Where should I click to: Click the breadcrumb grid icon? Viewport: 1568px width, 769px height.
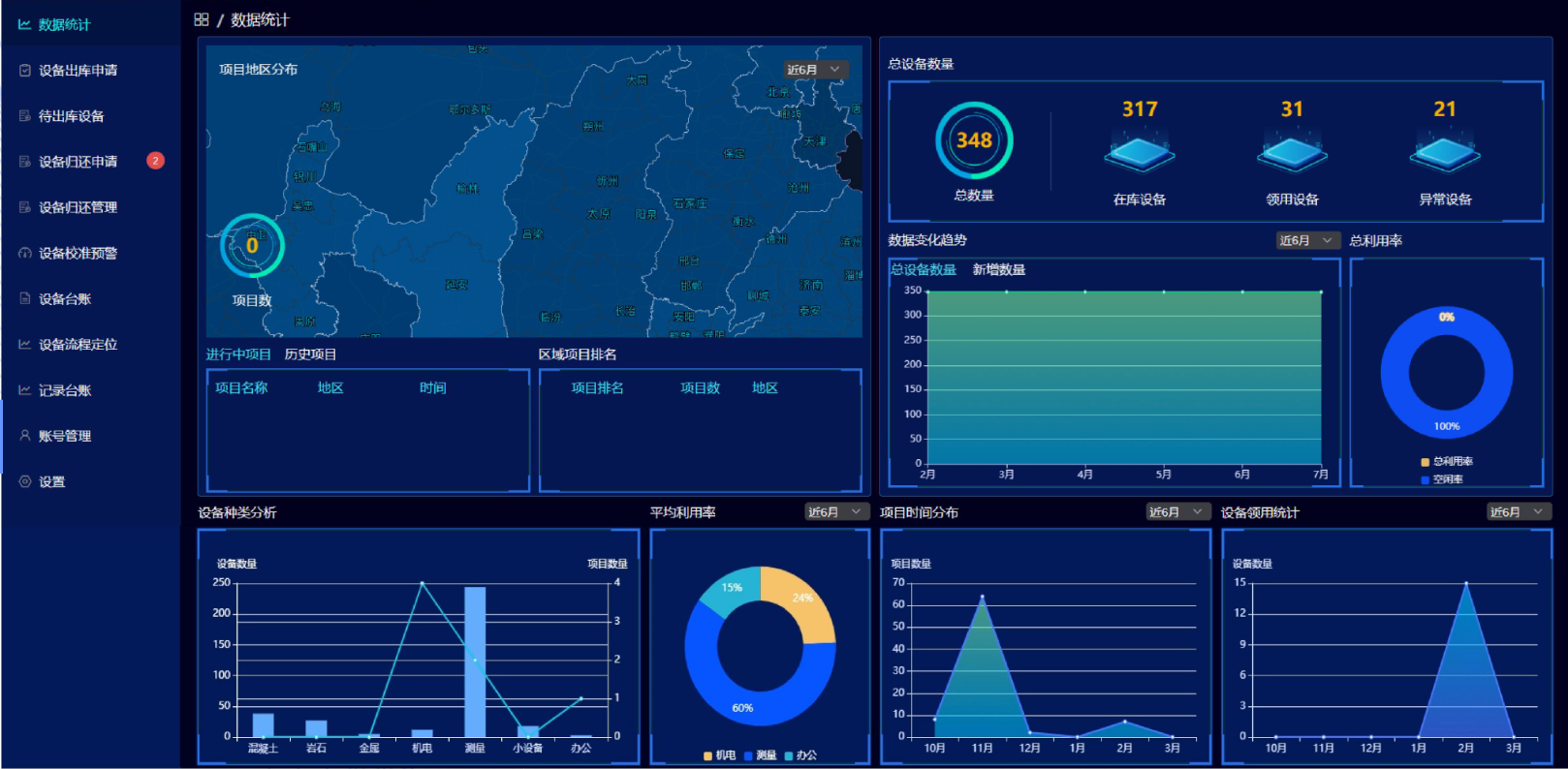(x=202, y=19)
